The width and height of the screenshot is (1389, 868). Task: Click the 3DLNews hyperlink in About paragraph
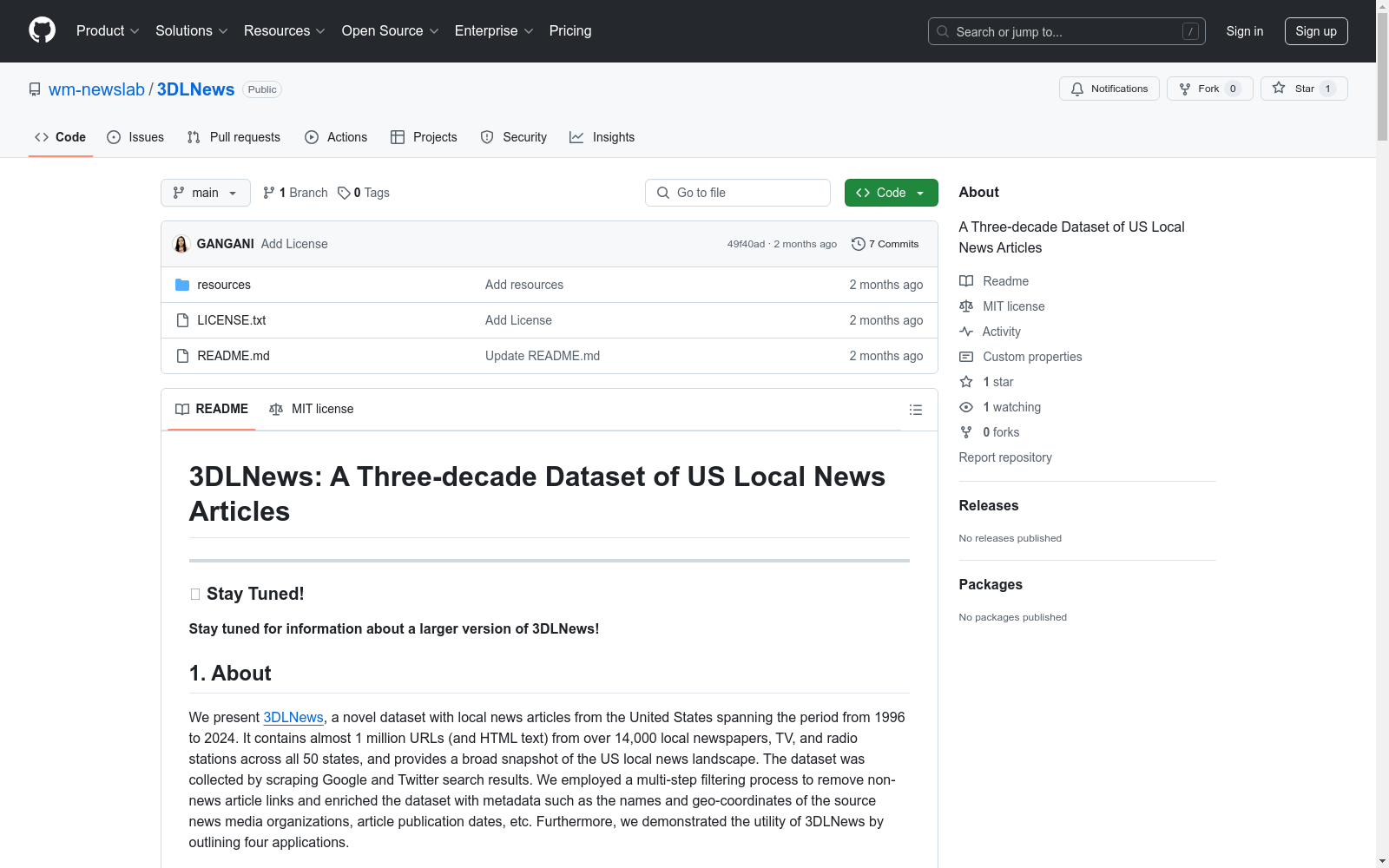(x=293, y=717)
